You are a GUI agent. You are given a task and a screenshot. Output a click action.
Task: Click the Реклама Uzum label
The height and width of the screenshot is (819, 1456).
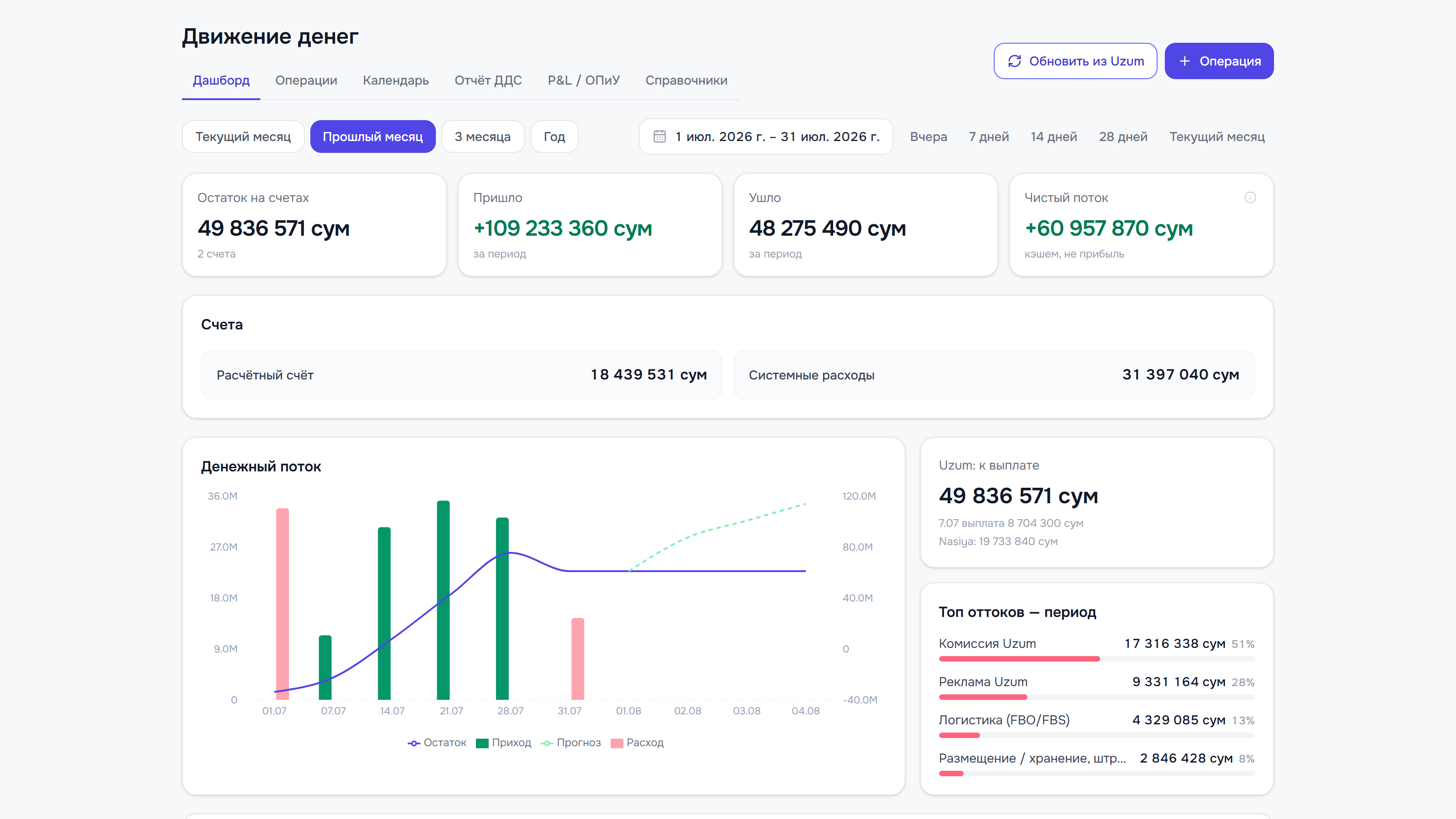pos(983,682)
